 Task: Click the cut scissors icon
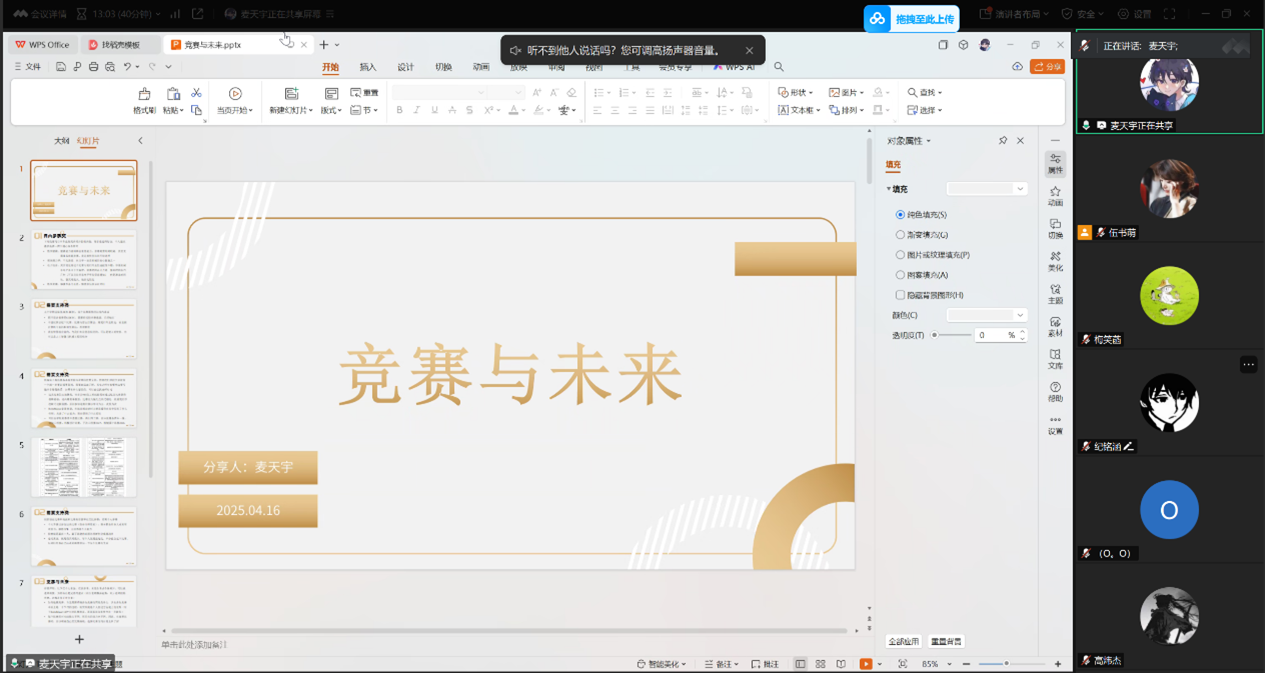click(196, 93)
